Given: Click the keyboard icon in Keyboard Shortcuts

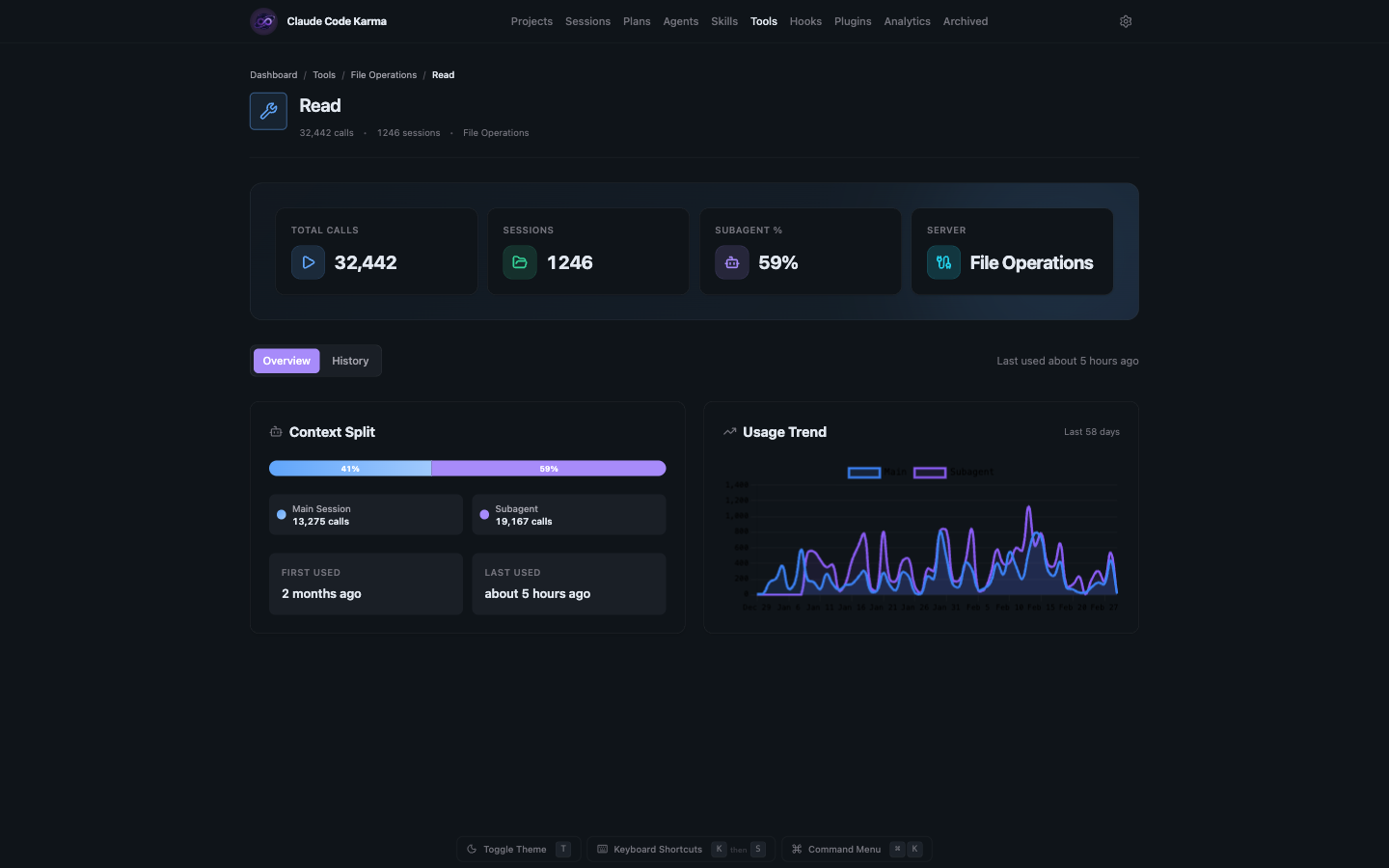Looking at the screenshot, I should click(603, 850).
